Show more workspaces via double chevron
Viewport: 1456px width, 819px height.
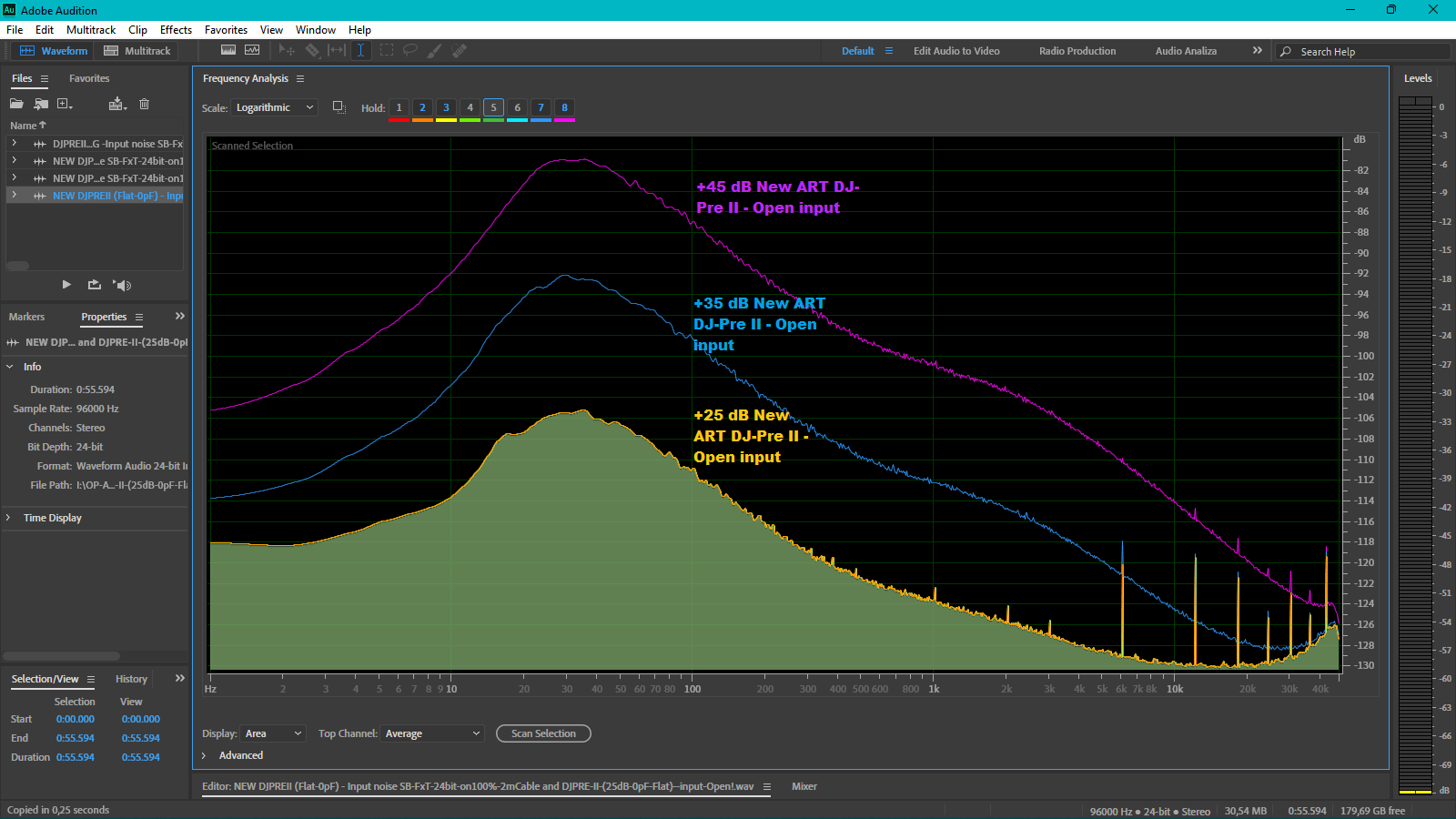[x=1258, y=51]
